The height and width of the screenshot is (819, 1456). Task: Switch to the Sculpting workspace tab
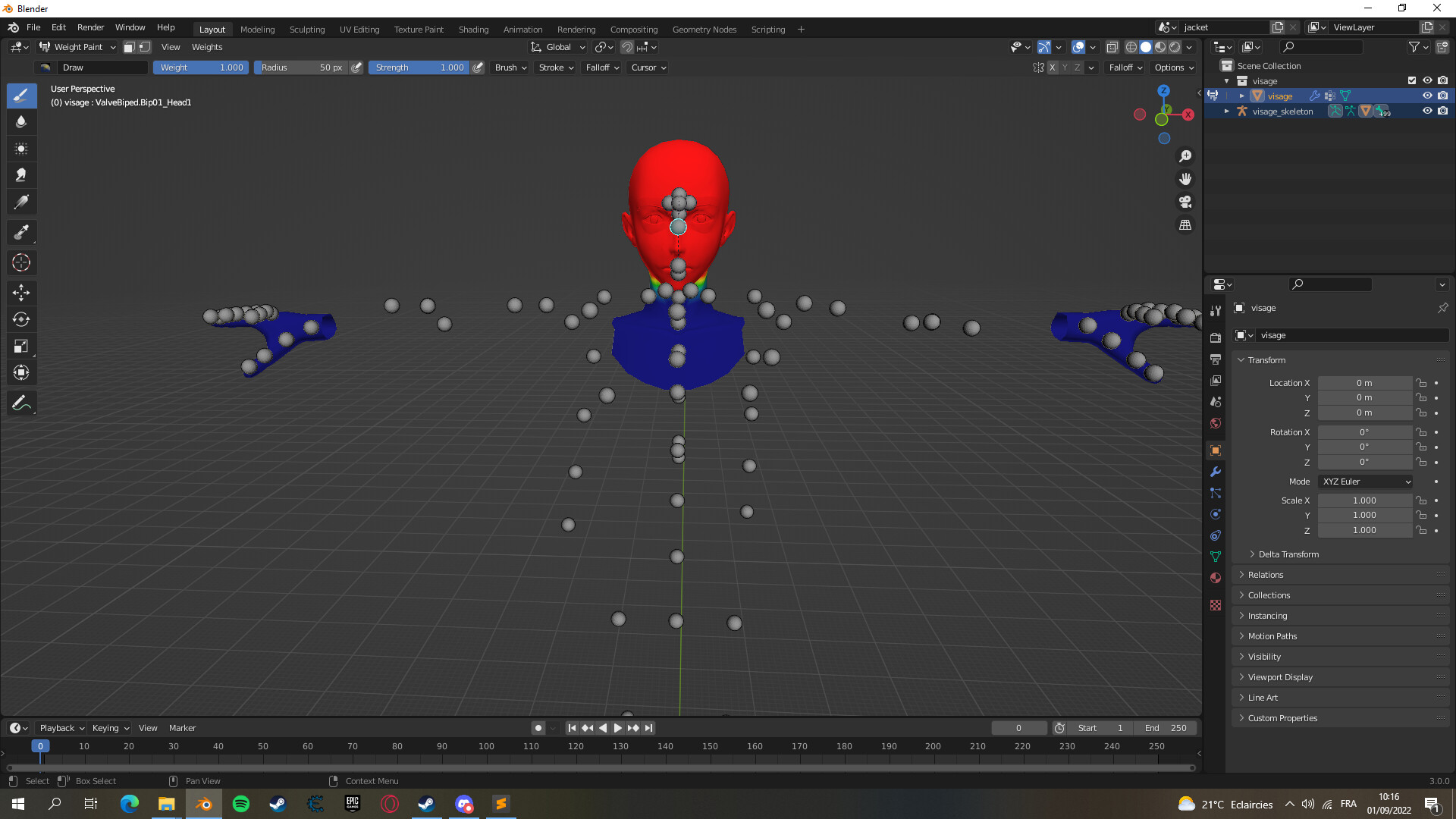pyautogui.click(x=307, y=30)
